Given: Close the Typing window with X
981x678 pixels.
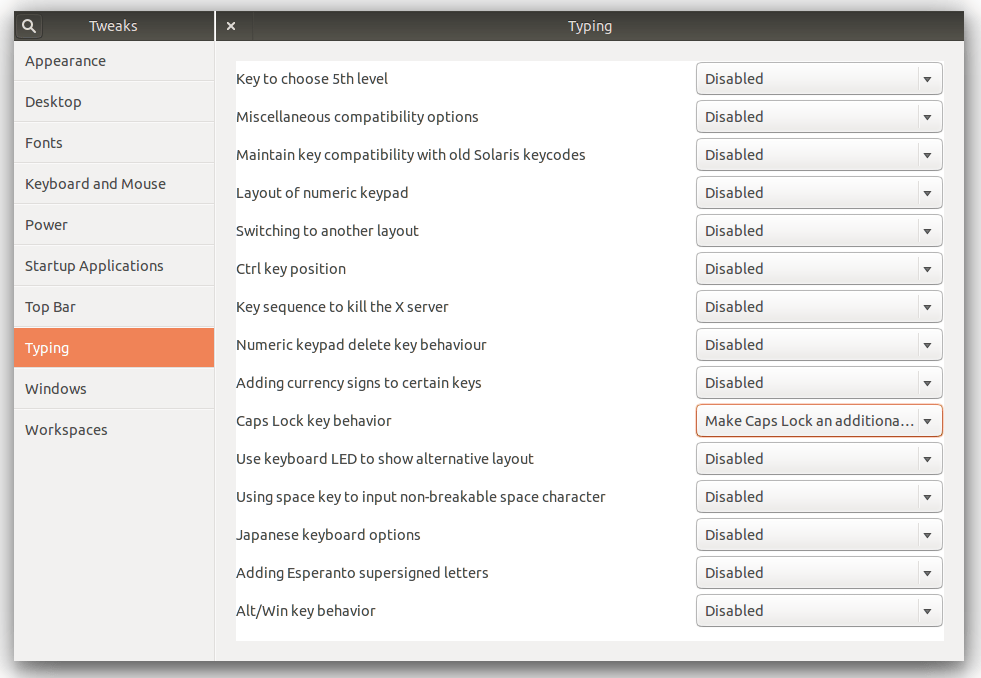Looking at the screenshot, I should click(231, 26).
